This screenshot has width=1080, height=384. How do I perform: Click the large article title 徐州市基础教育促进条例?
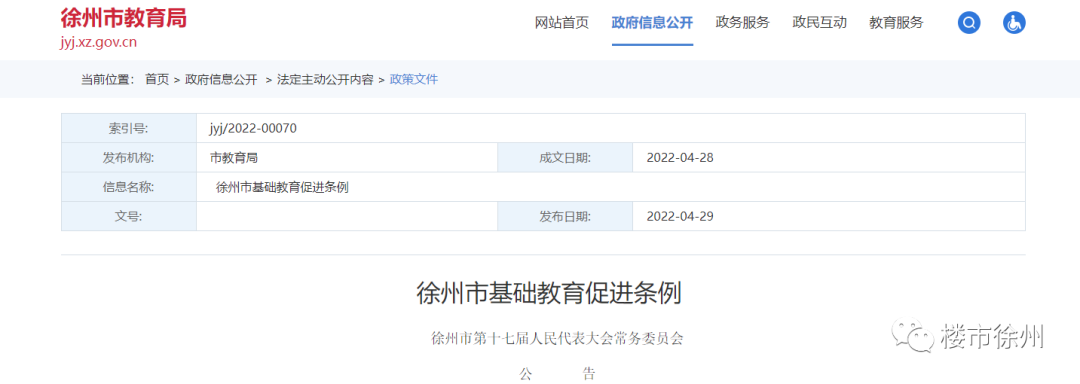click(x=549, y=293)
